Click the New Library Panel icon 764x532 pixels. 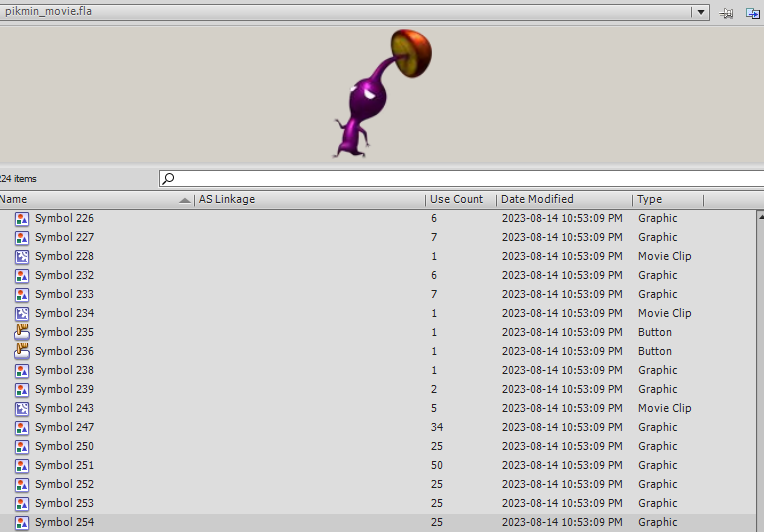coord(752,12)
